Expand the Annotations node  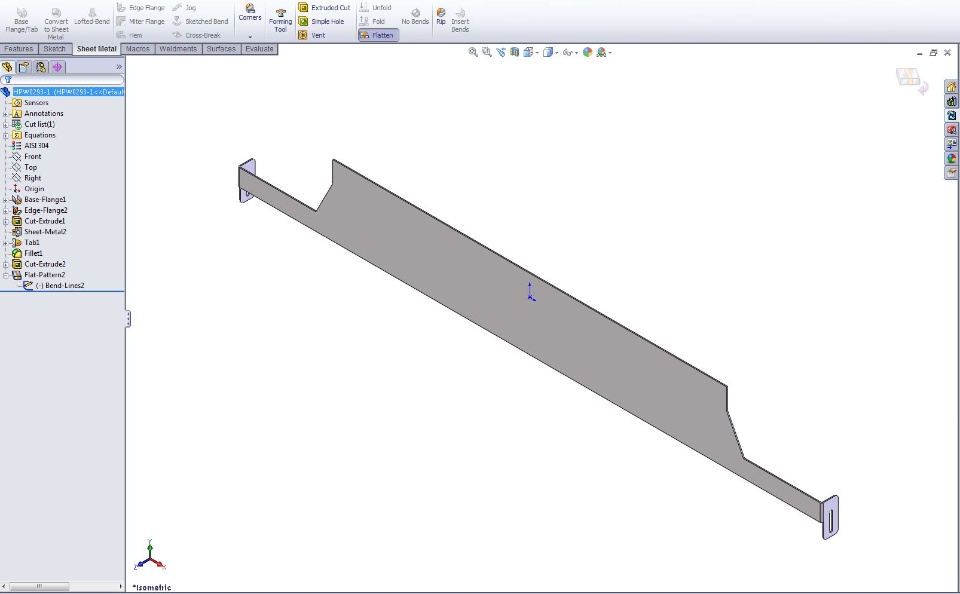click(x=6, y=114)
